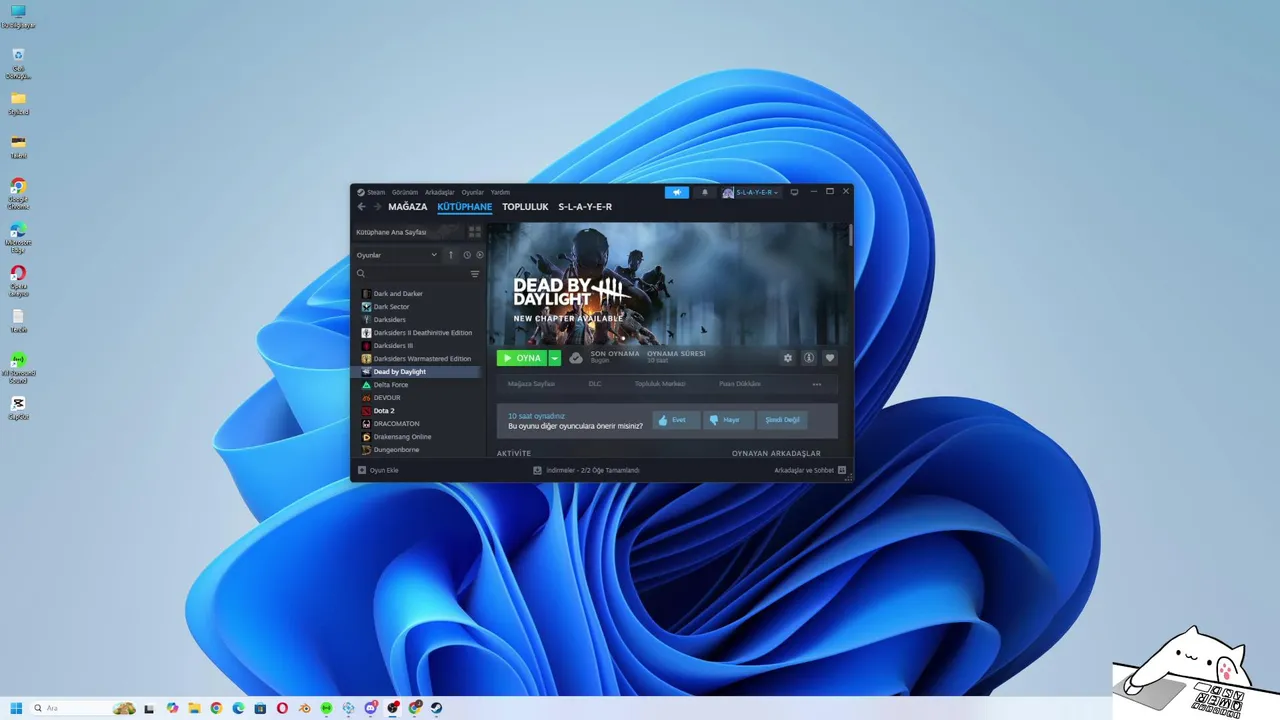
Task: Toggle ready-to-play filter icon
Action: point(480,255)
